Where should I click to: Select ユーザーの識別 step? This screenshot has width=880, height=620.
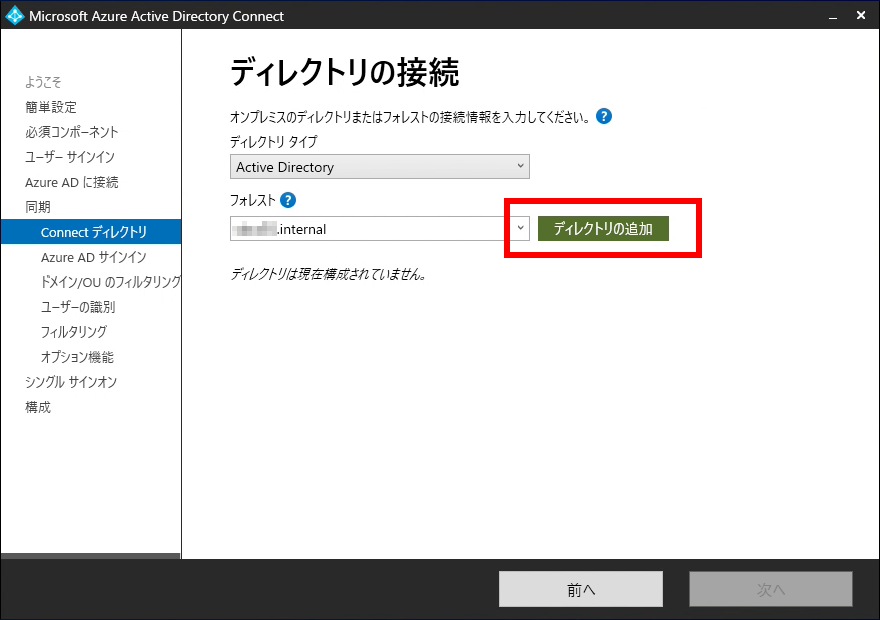[x=78, y=307]
